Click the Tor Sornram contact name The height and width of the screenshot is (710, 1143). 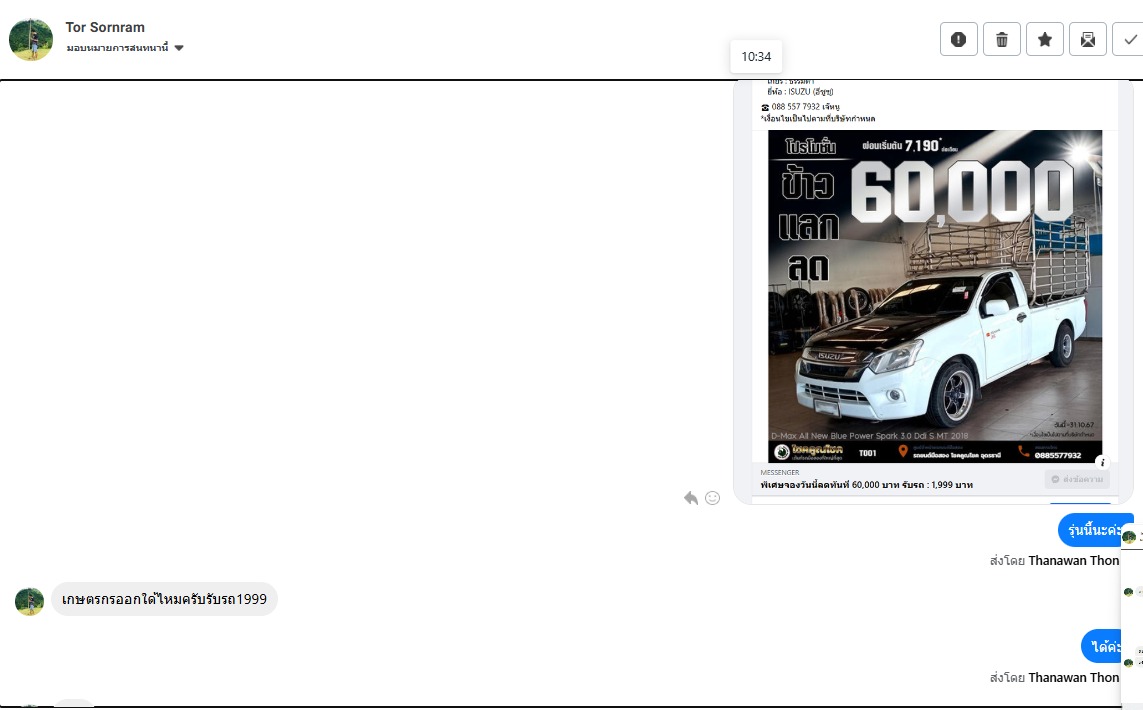coord(105,27)
